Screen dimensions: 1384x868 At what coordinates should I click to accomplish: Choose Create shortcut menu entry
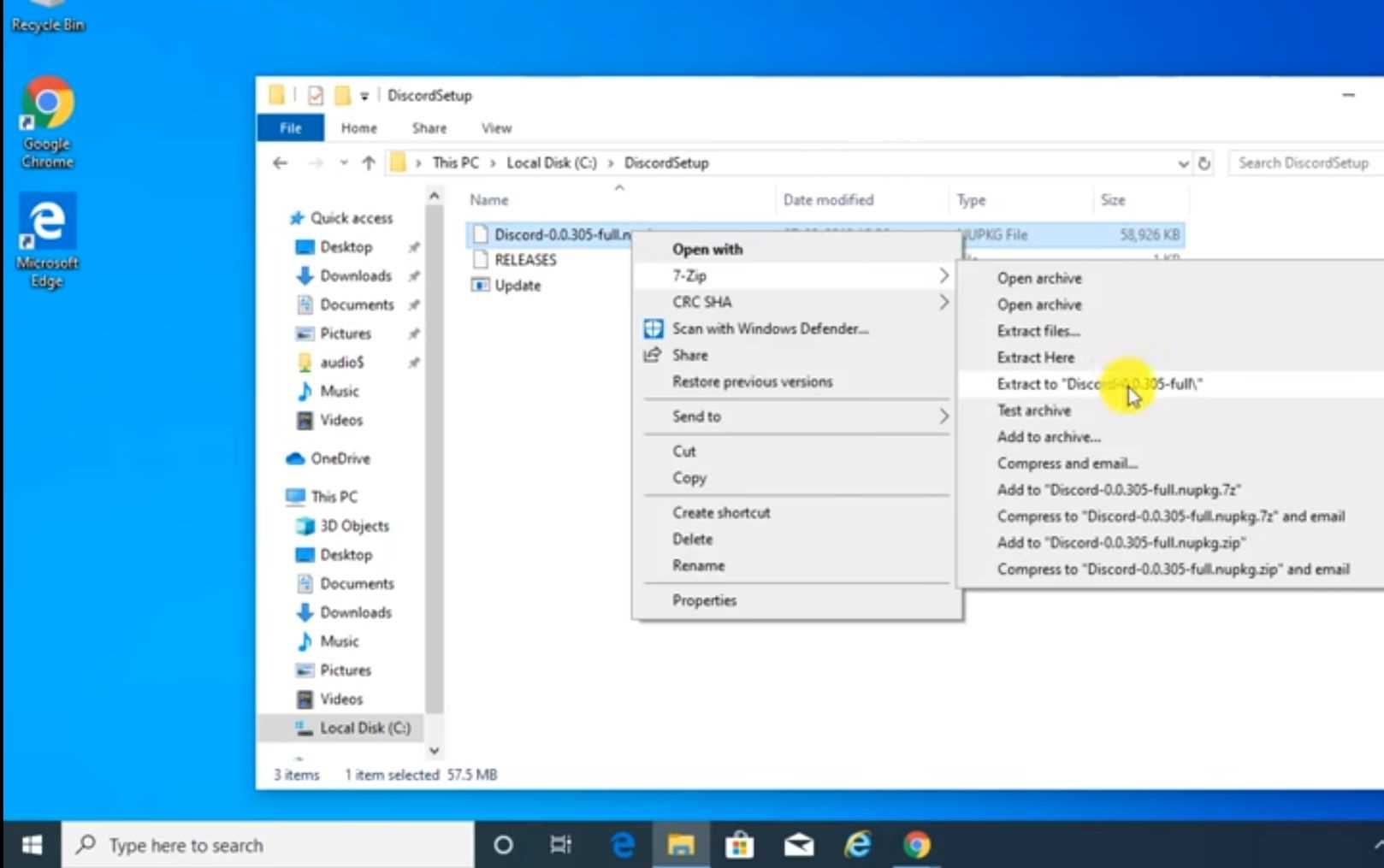point(796,512)
